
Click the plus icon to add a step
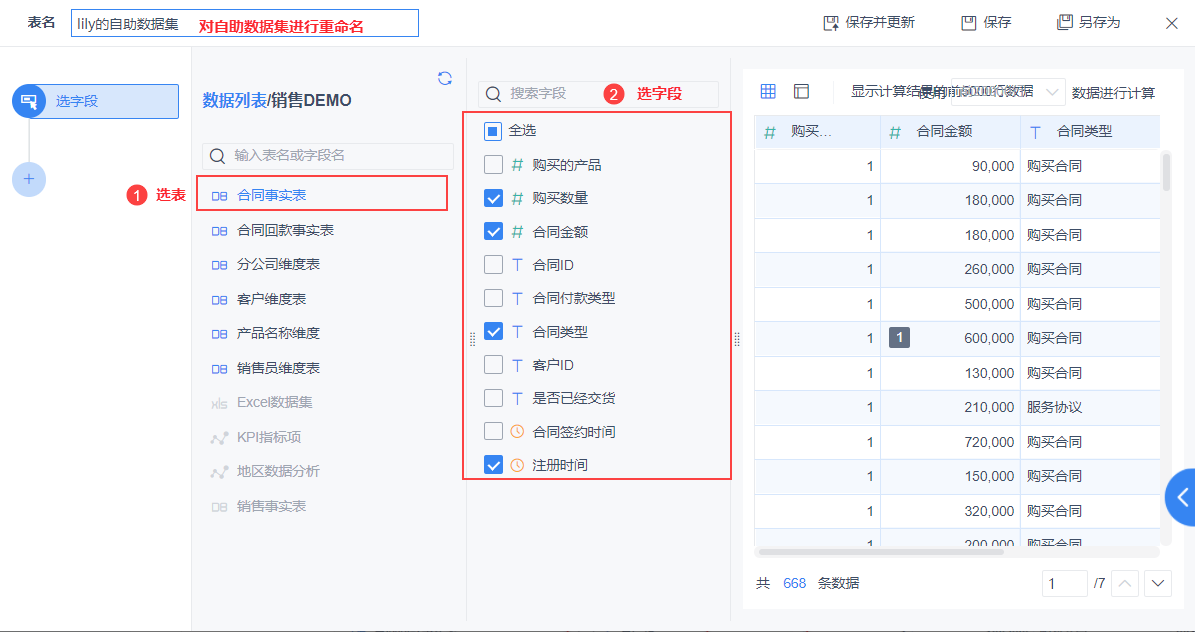click(x=29, y=179)
